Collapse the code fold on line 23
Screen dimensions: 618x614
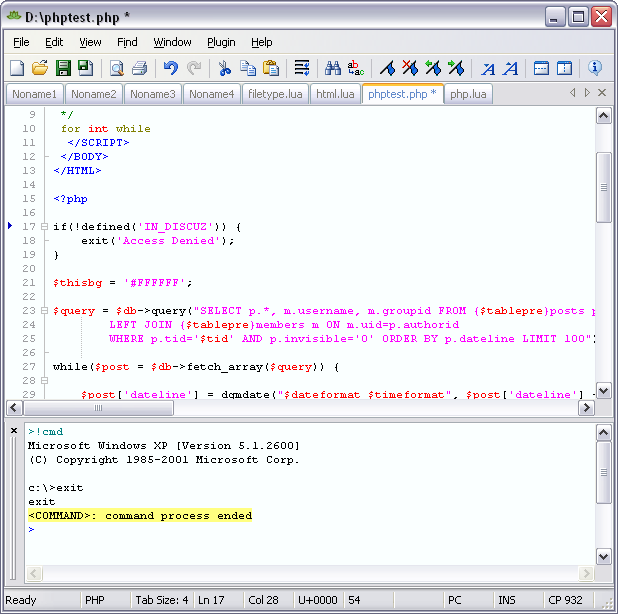(x=45, y=311)
